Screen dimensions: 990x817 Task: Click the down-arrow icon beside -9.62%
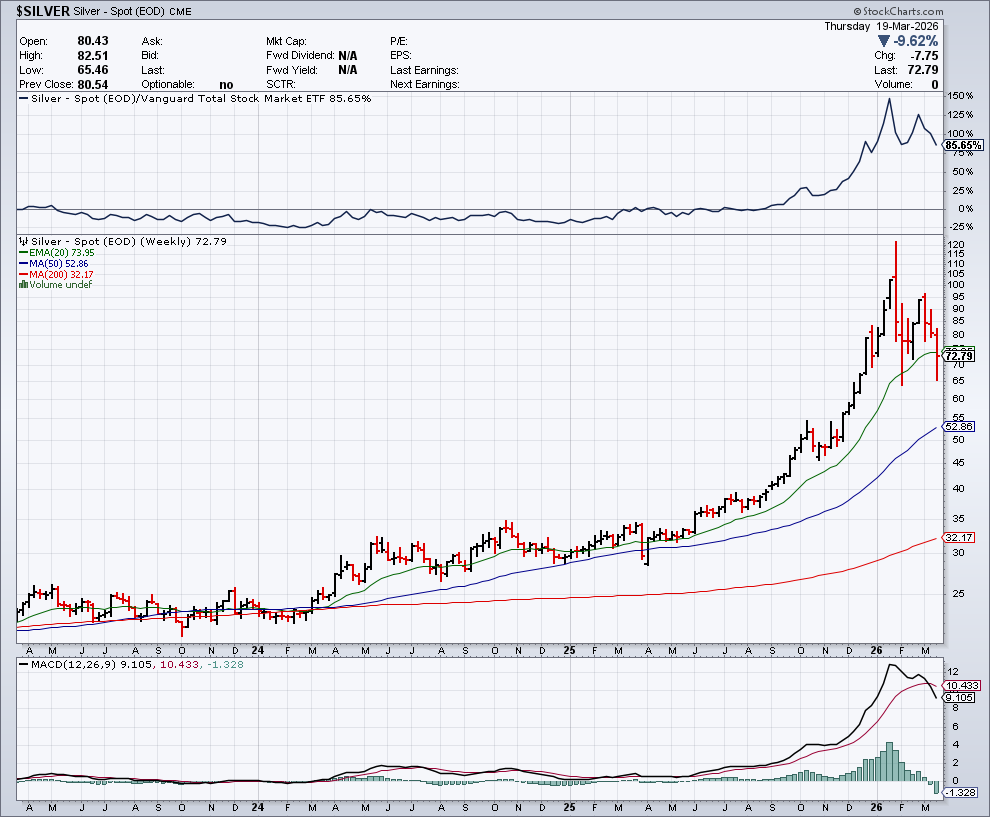884,41
